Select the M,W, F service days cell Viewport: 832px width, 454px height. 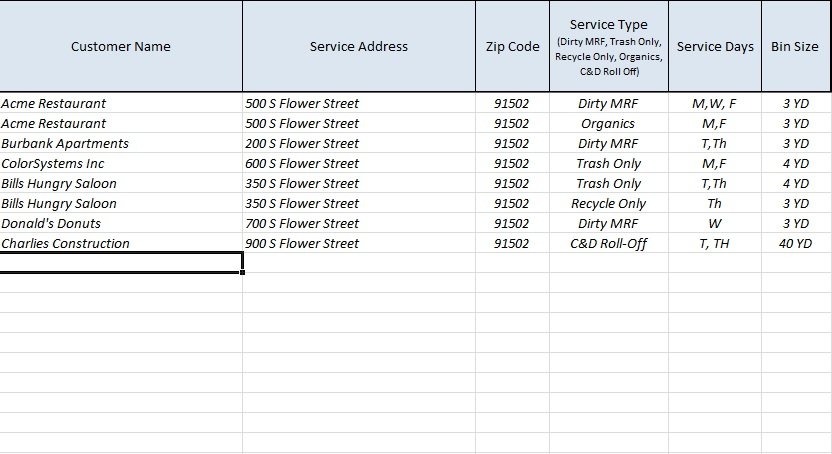715,103
